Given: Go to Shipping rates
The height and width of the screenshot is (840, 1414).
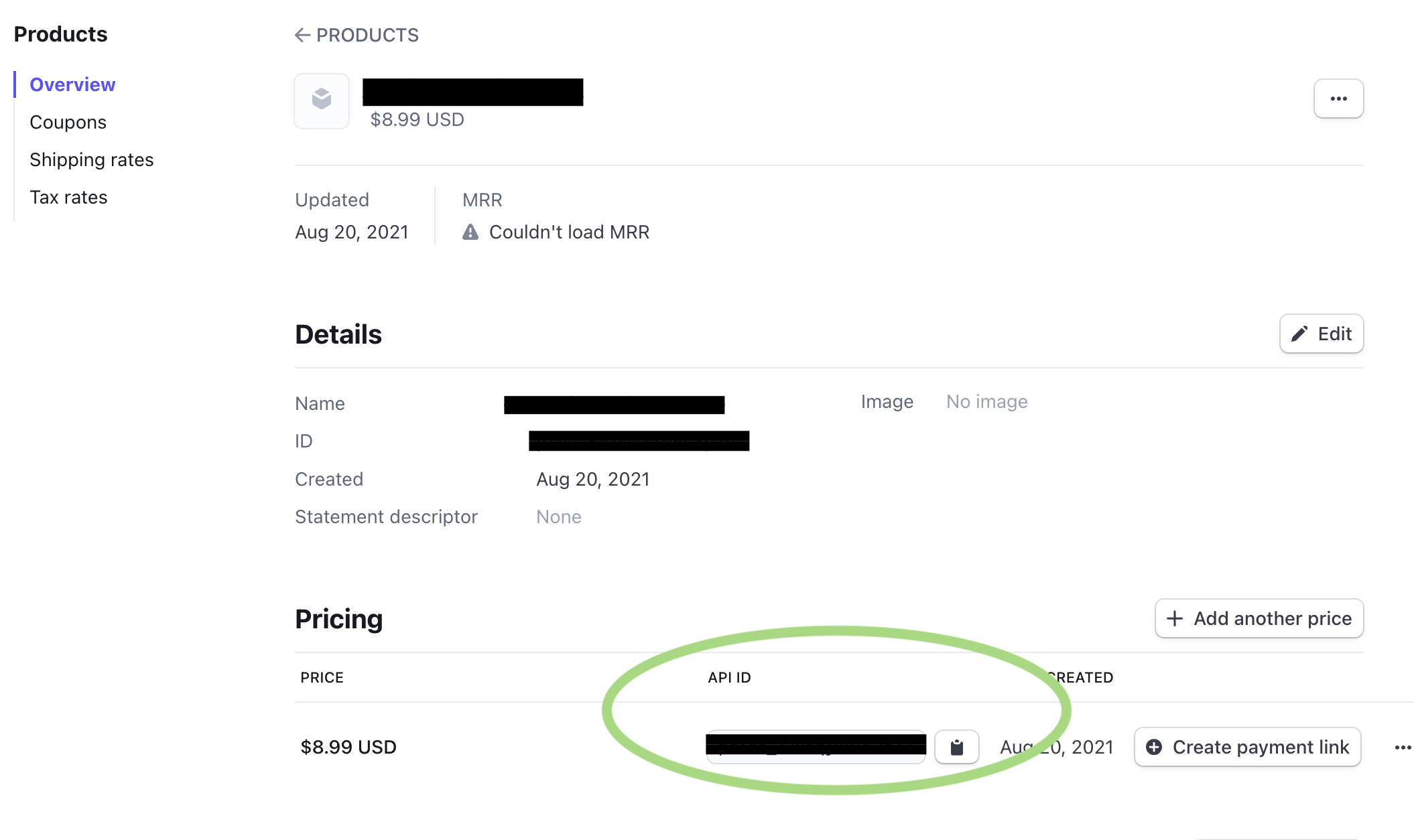Looking at the screenshot, I should point(91,159).
